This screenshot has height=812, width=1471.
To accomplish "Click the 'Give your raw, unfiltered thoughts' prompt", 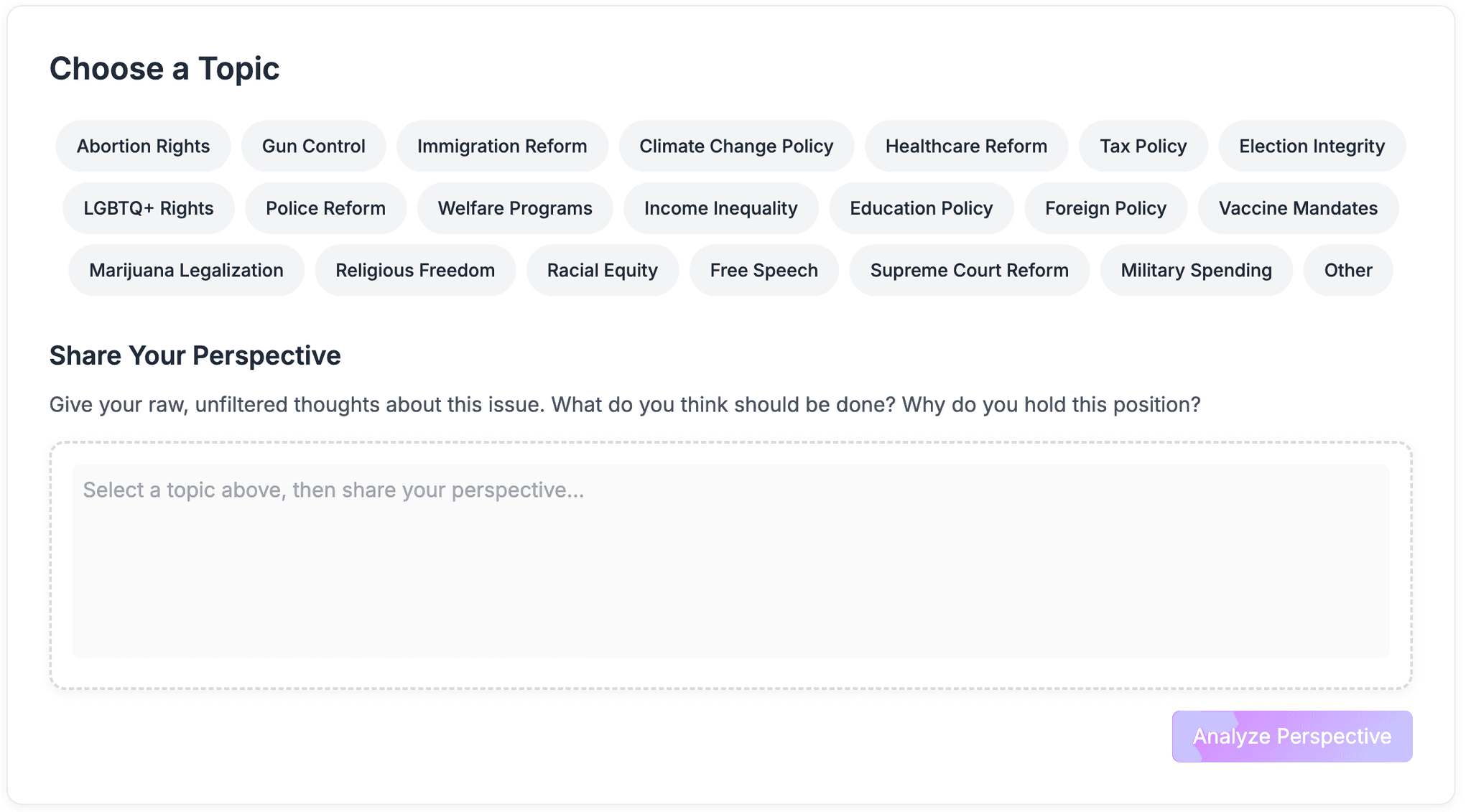I will (x=625, y=404).
